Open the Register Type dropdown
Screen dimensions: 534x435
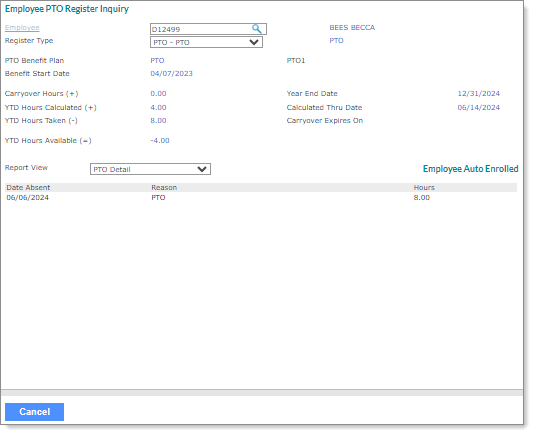pos(206,42)
